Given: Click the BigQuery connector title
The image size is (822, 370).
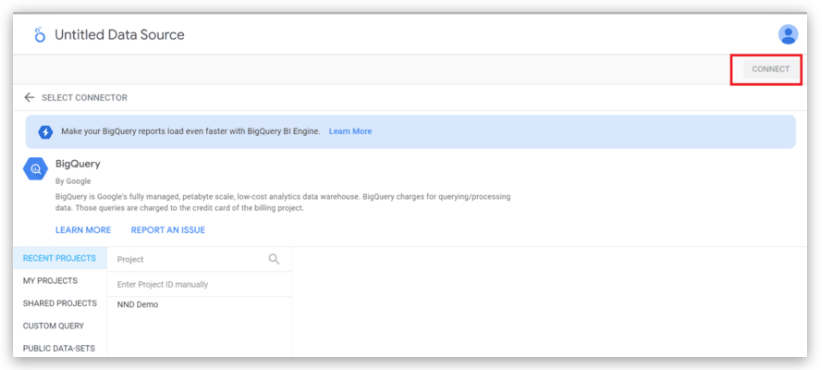Looking at the screenshot, I should [x=78, y=164].
